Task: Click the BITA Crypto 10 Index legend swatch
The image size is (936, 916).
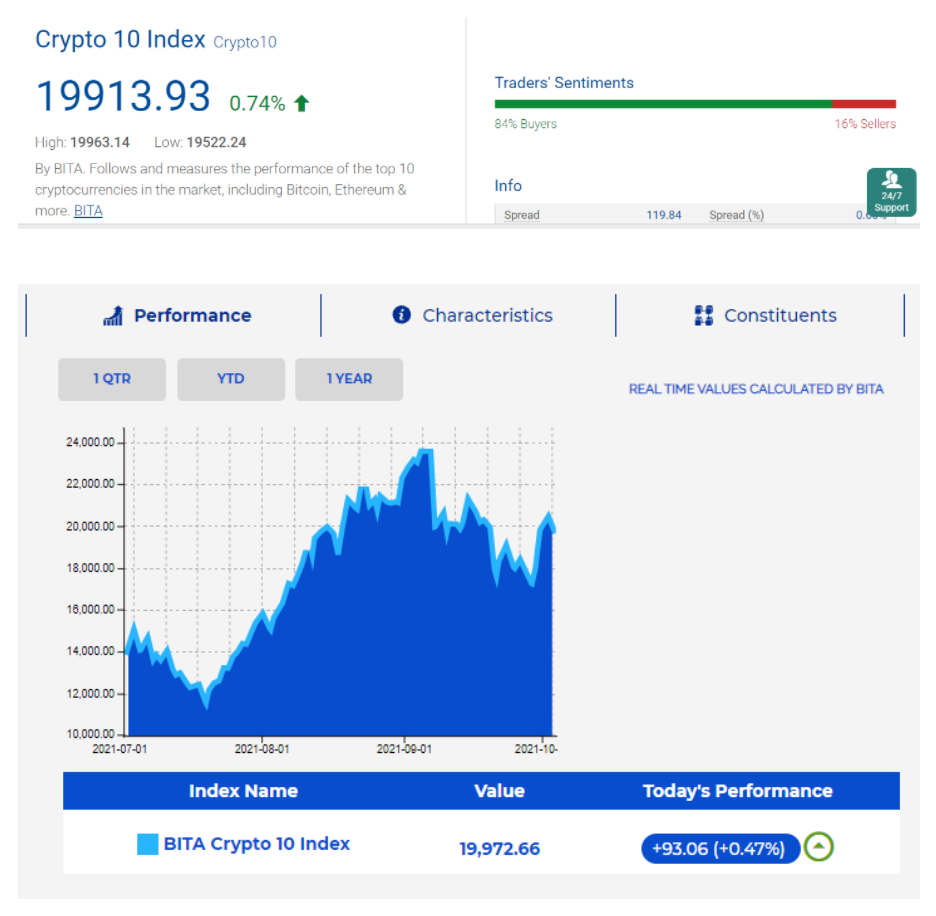Action: (147, 844)
